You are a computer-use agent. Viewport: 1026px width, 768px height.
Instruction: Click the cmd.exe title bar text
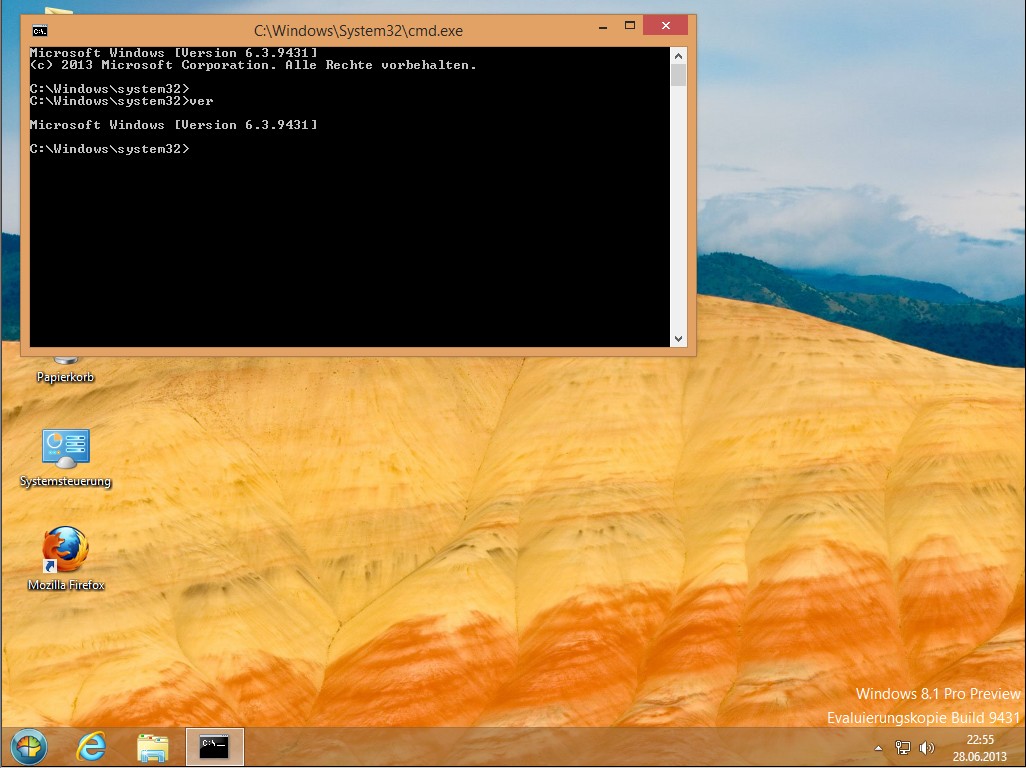(x=358, y=31)
